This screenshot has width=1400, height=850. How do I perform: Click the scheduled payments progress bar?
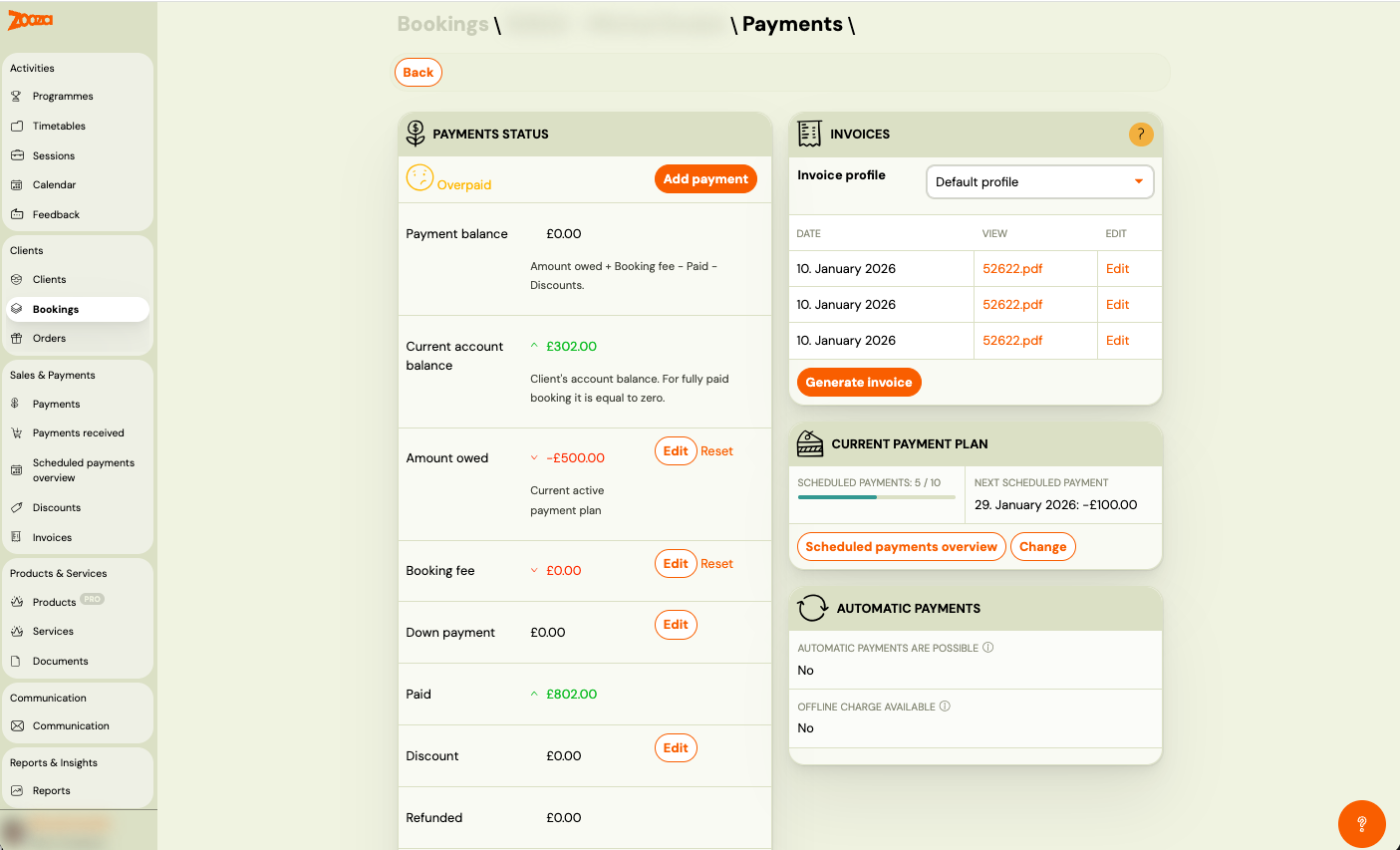click(x=876, y=496)
